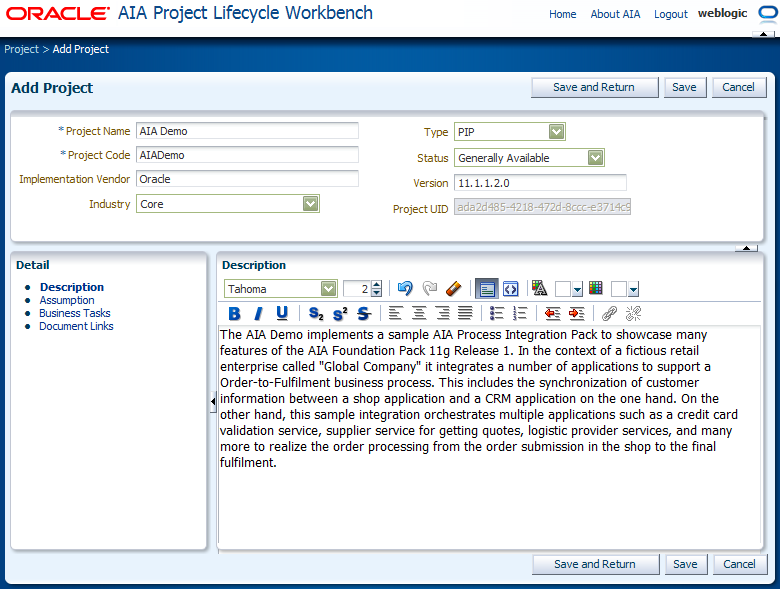Click the foreground text color icon
This screenshot has height=589, width=780.
coord(539,288)
